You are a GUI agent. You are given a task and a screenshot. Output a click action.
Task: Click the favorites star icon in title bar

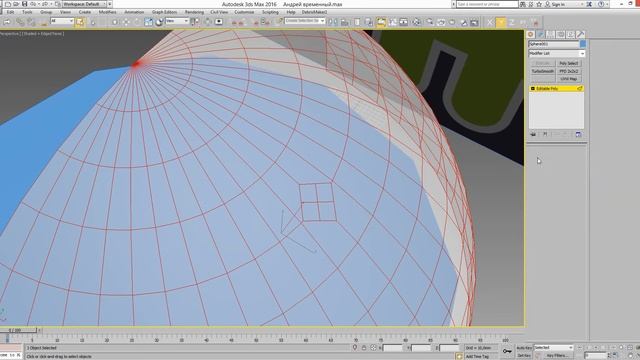(x=539, y=4)
